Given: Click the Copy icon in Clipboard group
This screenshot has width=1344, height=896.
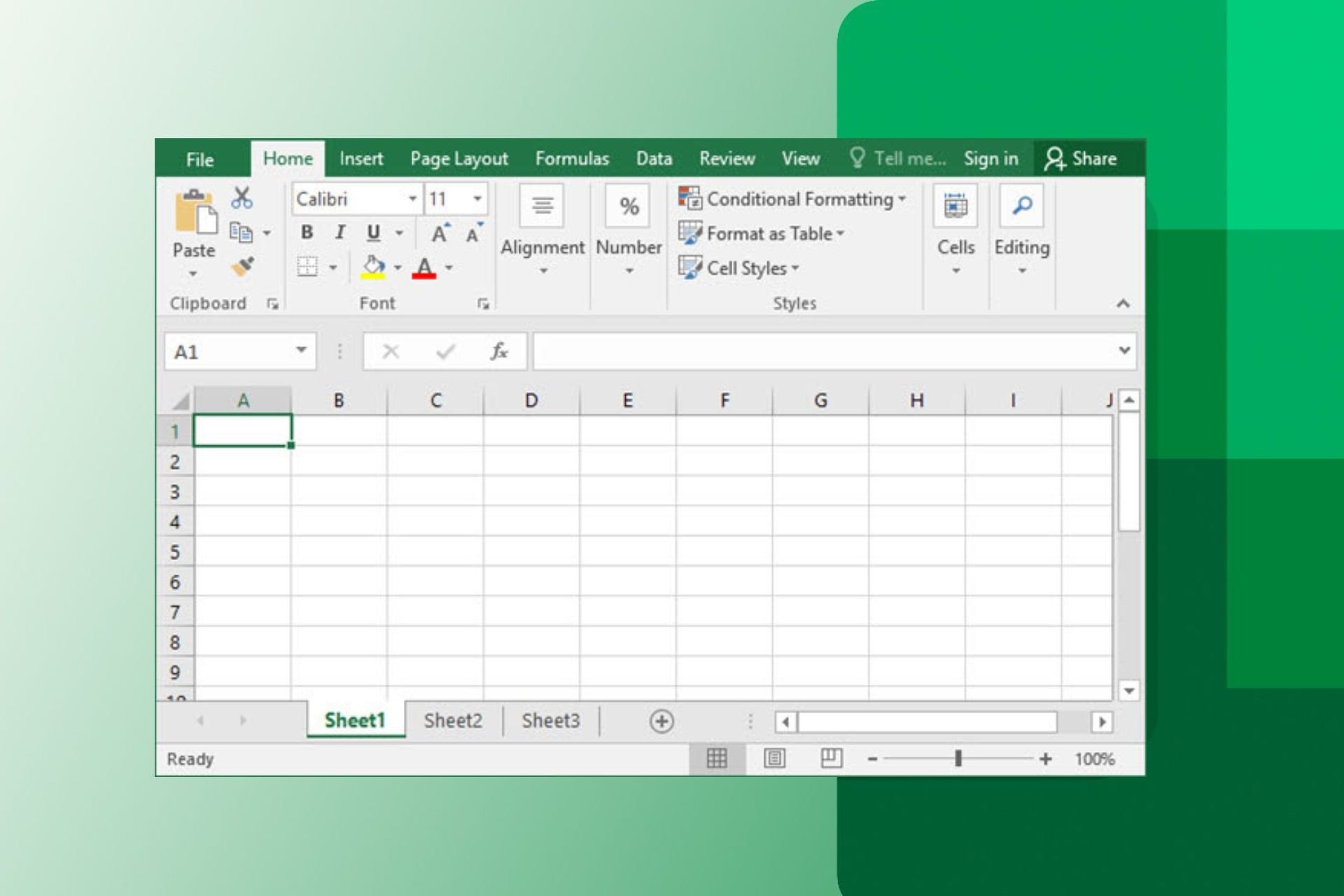Looking at the screenshot, I should (241, 232).
